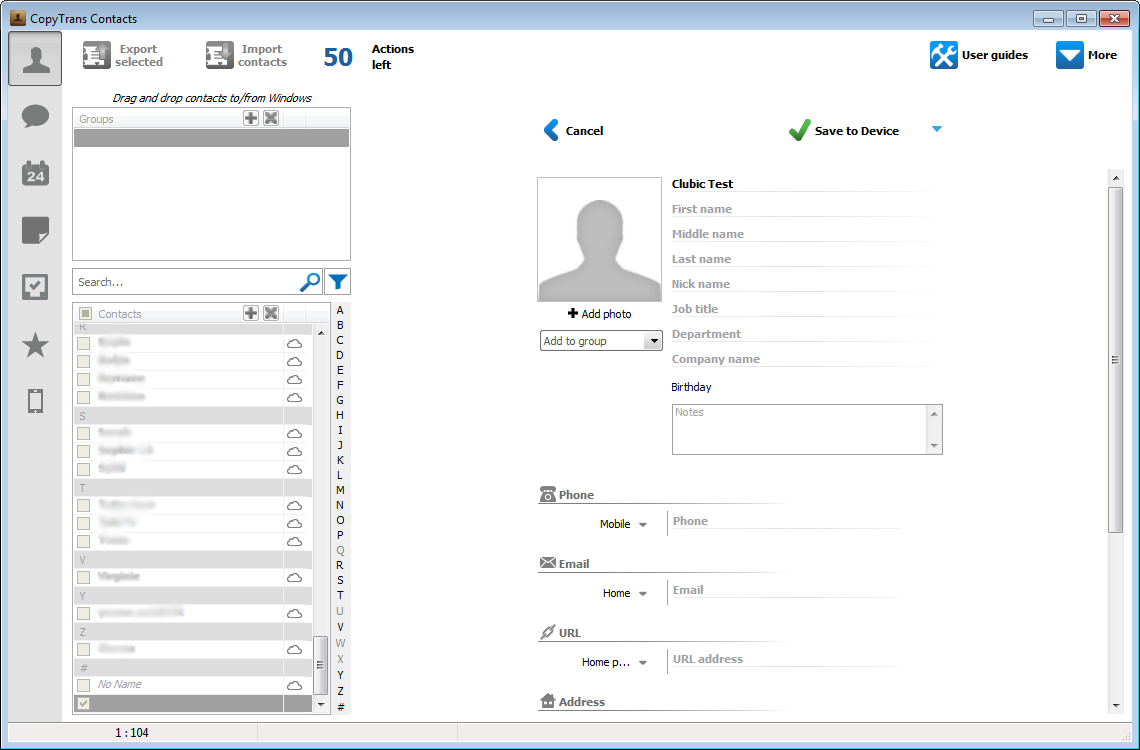This screenshot has height=750, width=1140.
Task: Expand the Save to Device arrow
Action: click(x=937, y=130)
